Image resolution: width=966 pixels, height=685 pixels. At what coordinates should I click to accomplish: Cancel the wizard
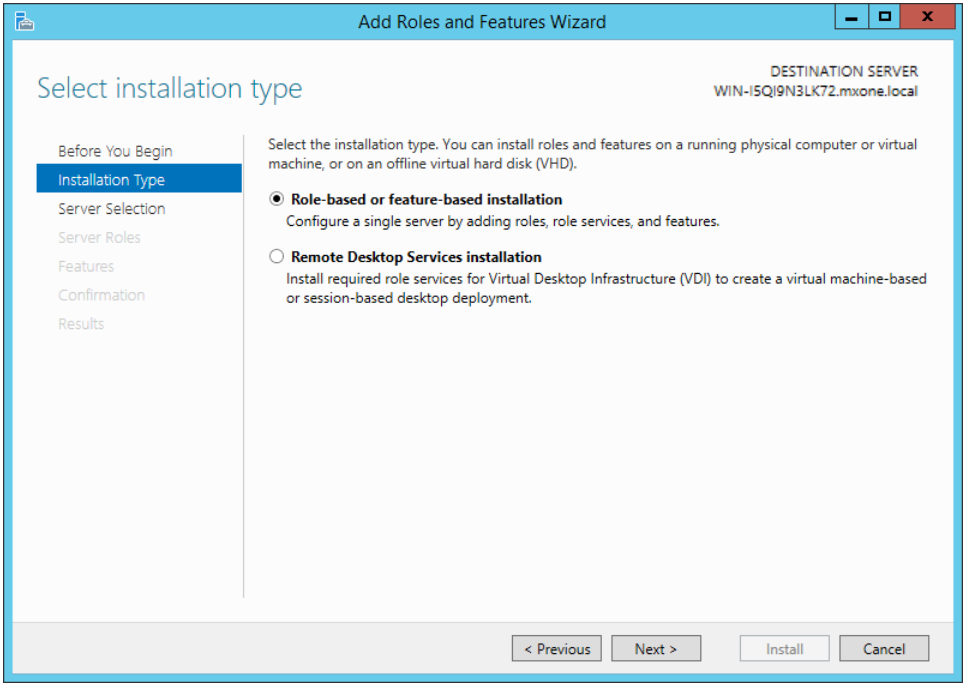click(x=884, y=649)
